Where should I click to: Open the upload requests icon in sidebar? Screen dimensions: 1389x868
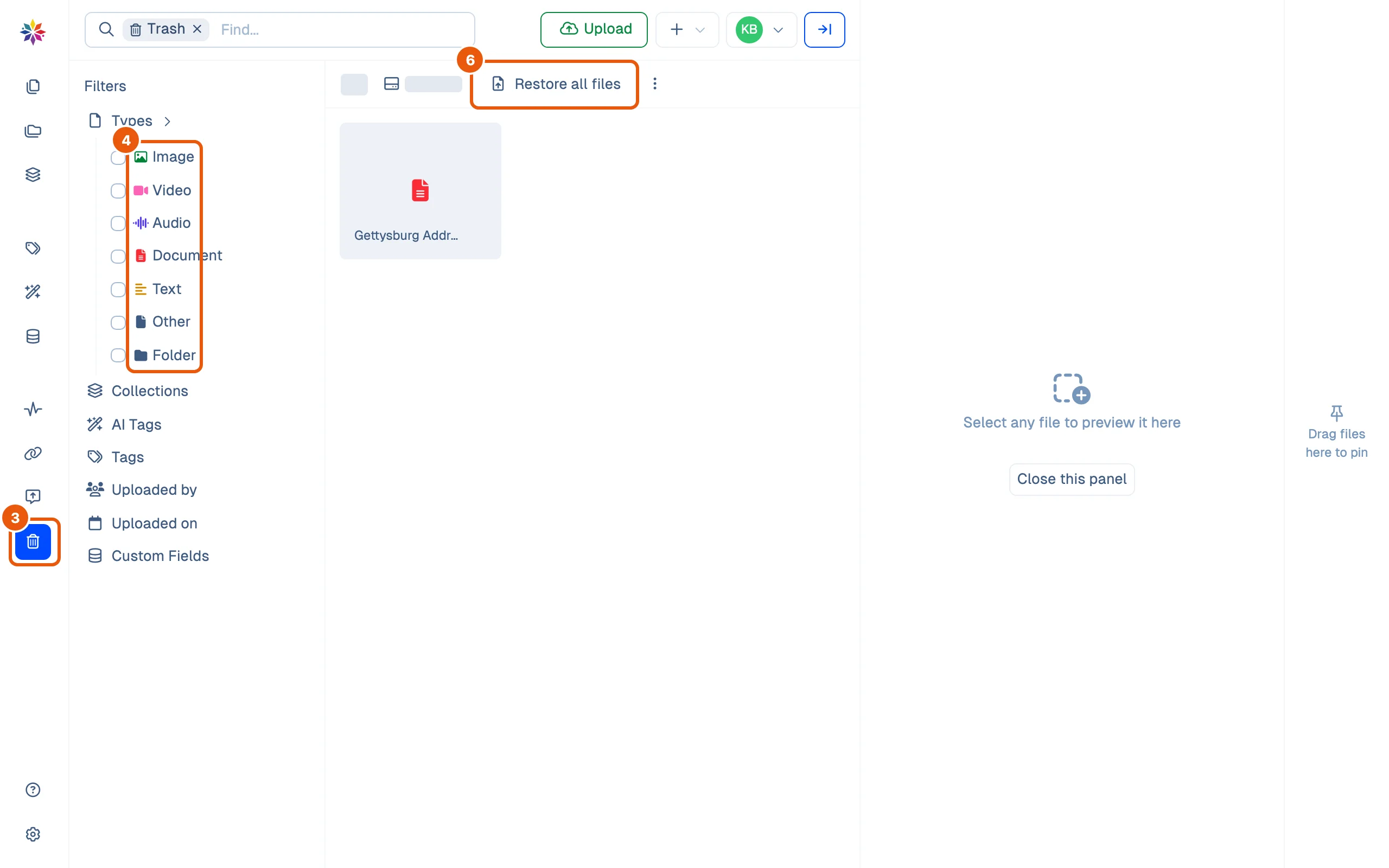pos(33,496)
